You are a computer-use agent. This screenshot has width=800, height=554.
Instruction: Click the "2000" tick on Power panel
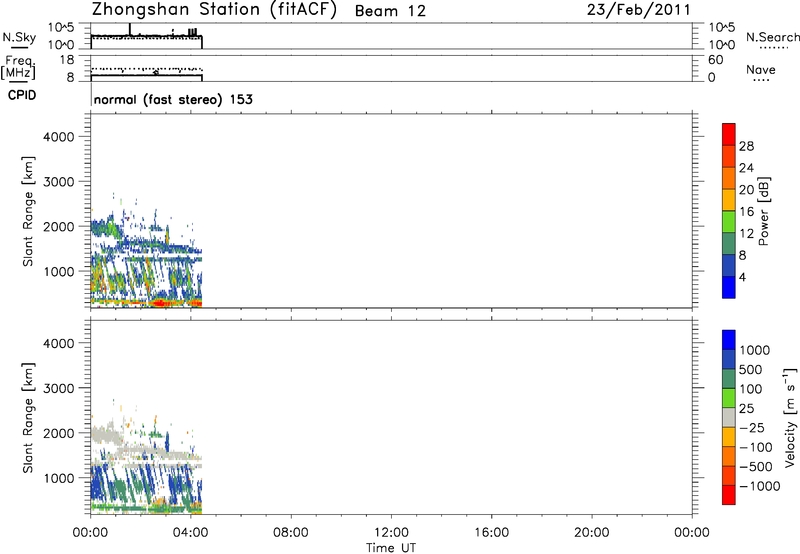(x=59, y=226)
